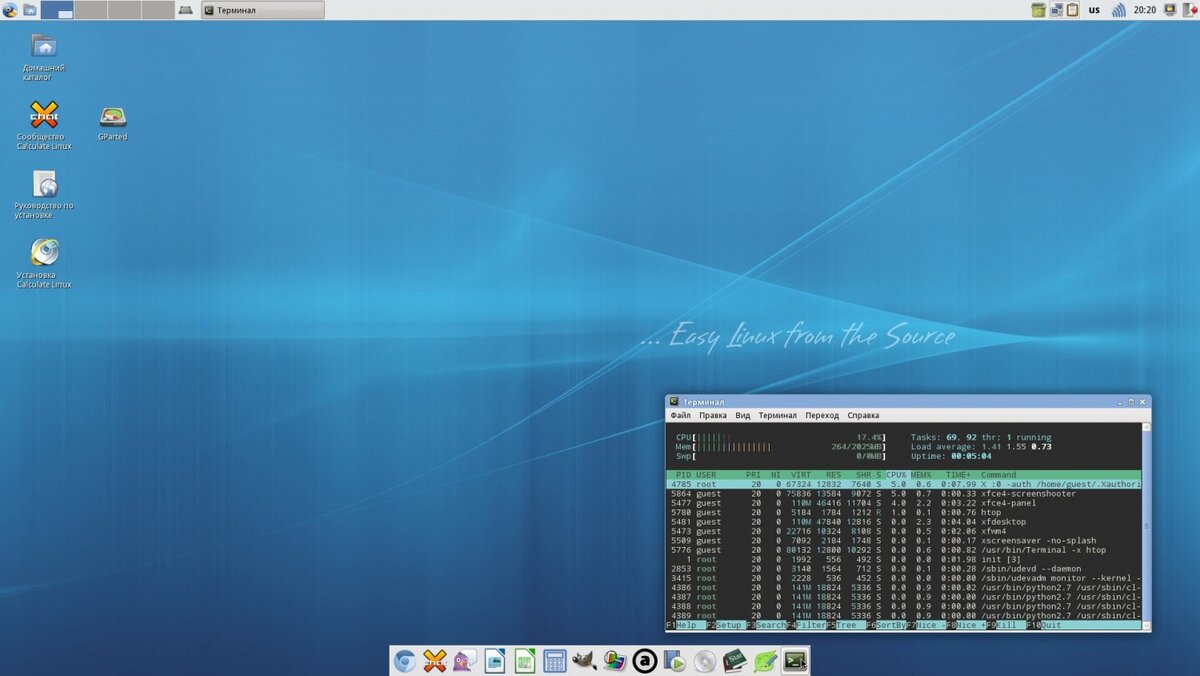Open the Chromium browser from the dock
Image resolution: width=1200 pixels, height=676 pixels.
(406, 661)
